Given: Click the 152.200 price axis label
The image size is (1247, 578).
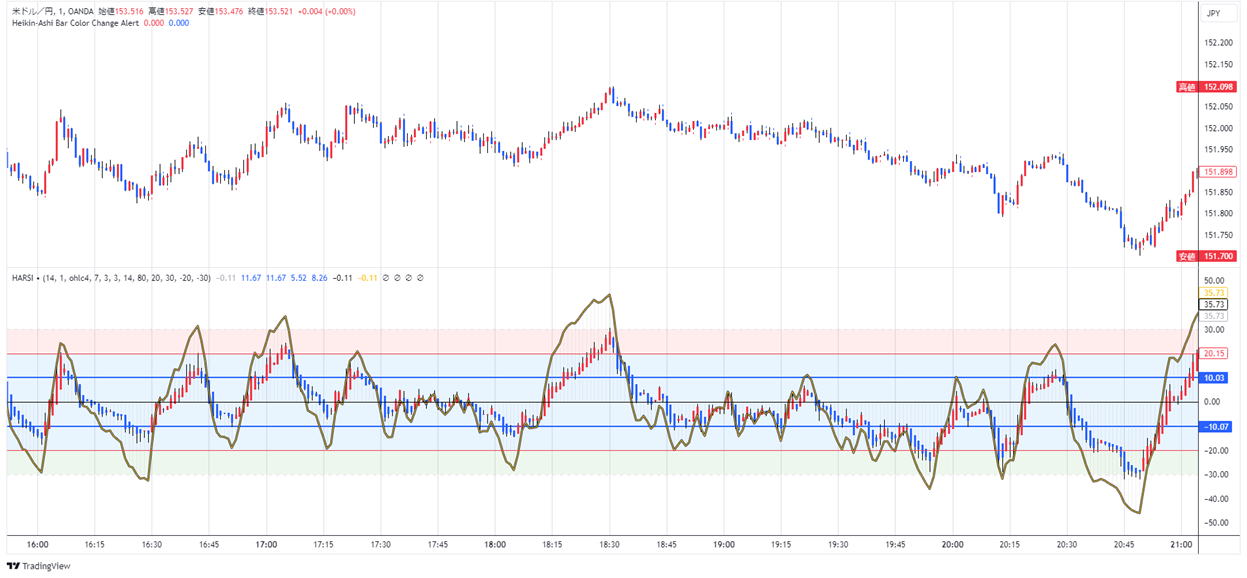Looking at the screenshot, I should (1217, 43).
